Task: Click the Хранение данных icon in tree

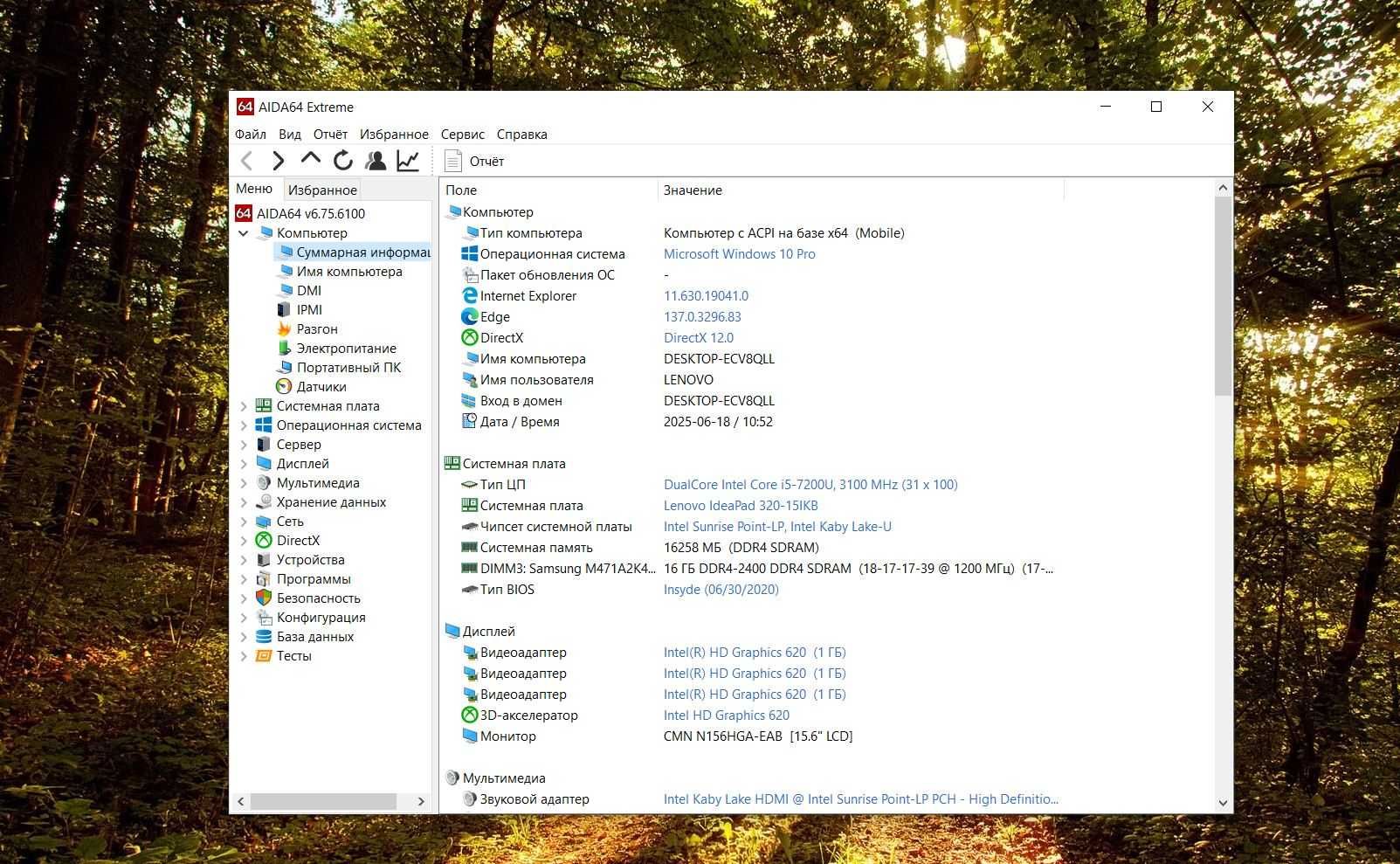Action: coord(264,501)
